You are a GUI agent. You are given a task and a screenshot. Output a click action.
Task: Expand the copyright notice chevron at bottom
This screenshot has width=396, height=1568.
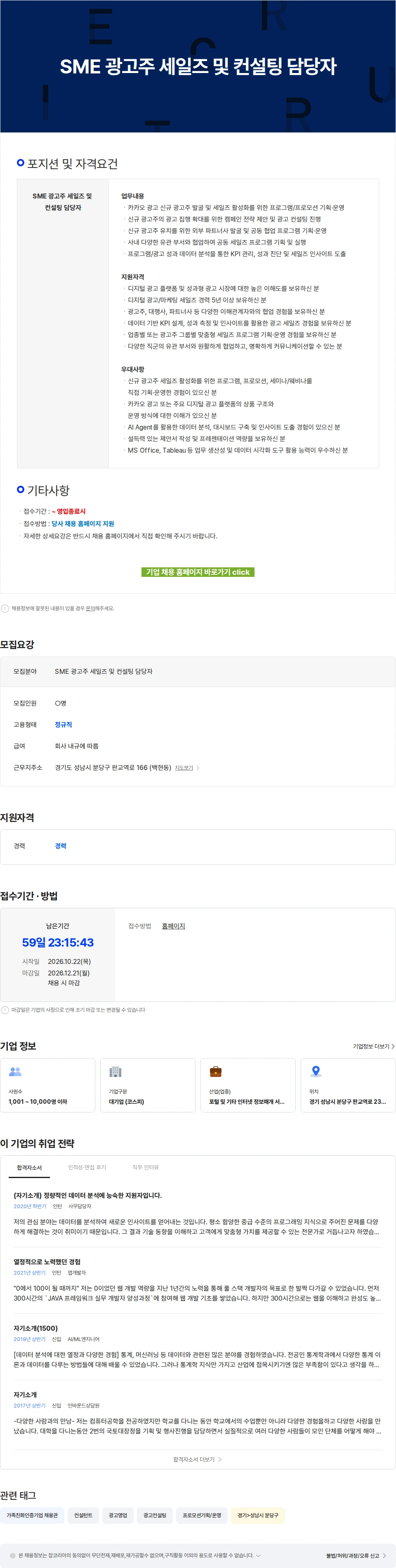(x=258, y=1555)
